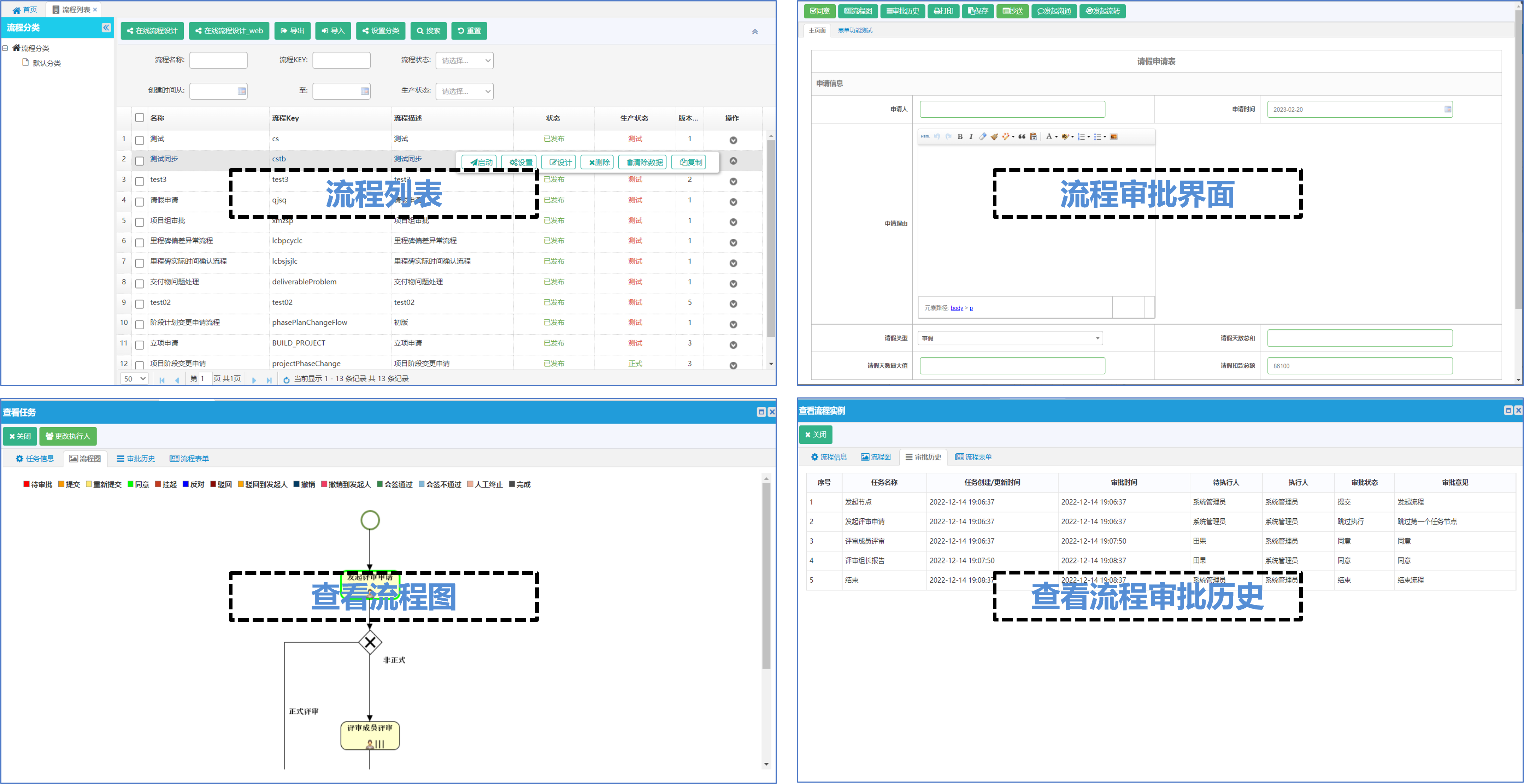Image resolution: width=1524 pixels, height=784 pixels.
Task: Expand the 请假类型 dropdown showing 事假
Action: click(1010, 338)
